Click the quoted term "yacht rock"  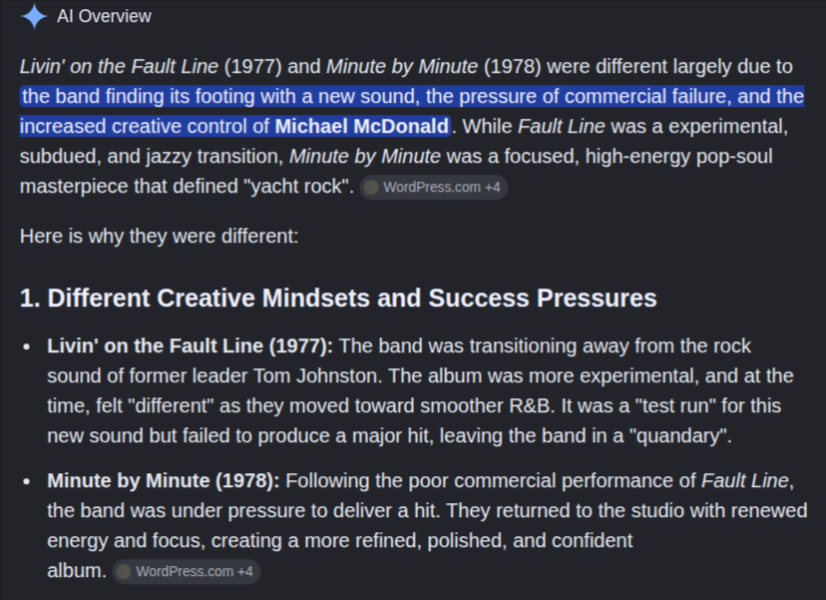pyautogui.click(x=299, y=186)
